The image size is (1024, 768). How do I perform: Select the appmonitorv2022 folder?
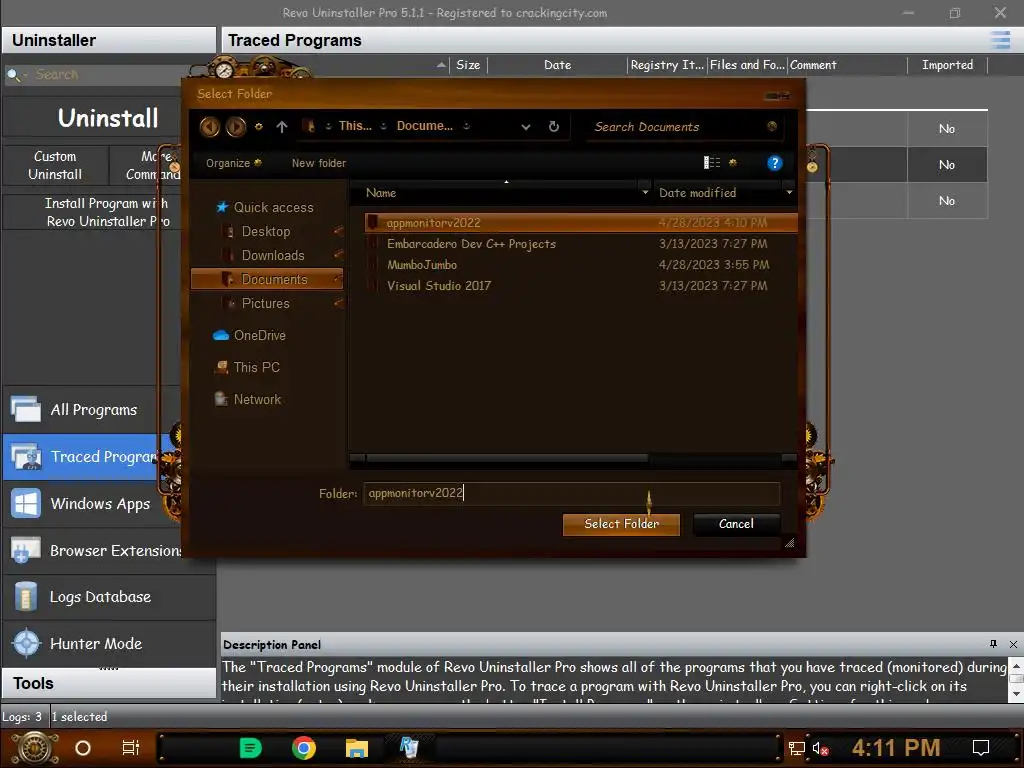point(581,223)
